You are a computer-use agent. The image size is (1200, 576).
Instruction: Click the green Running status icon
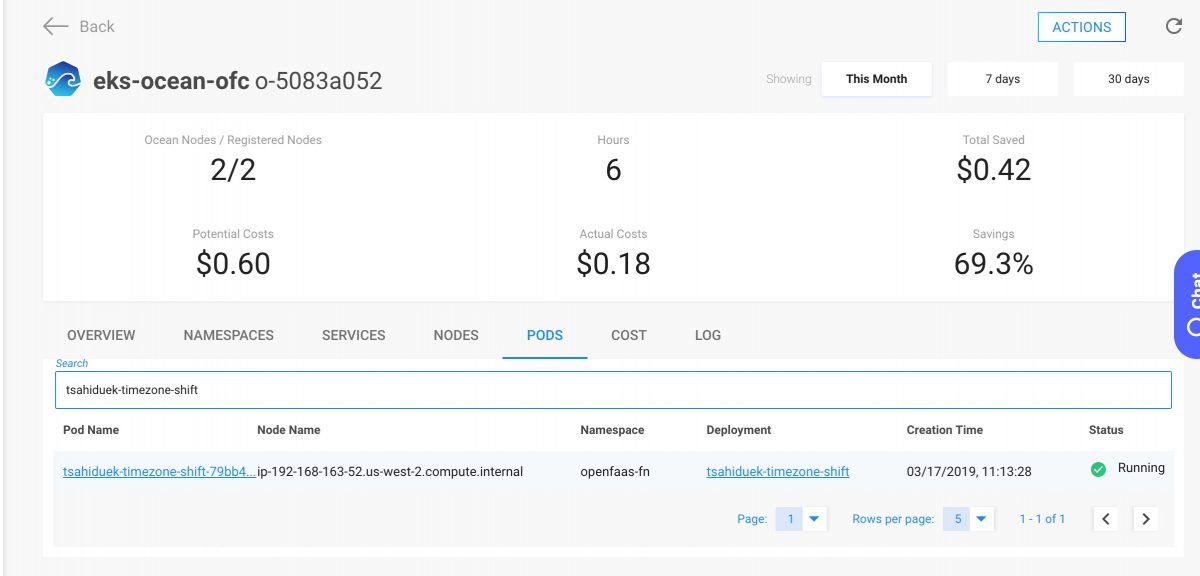tap(1098, 469)
